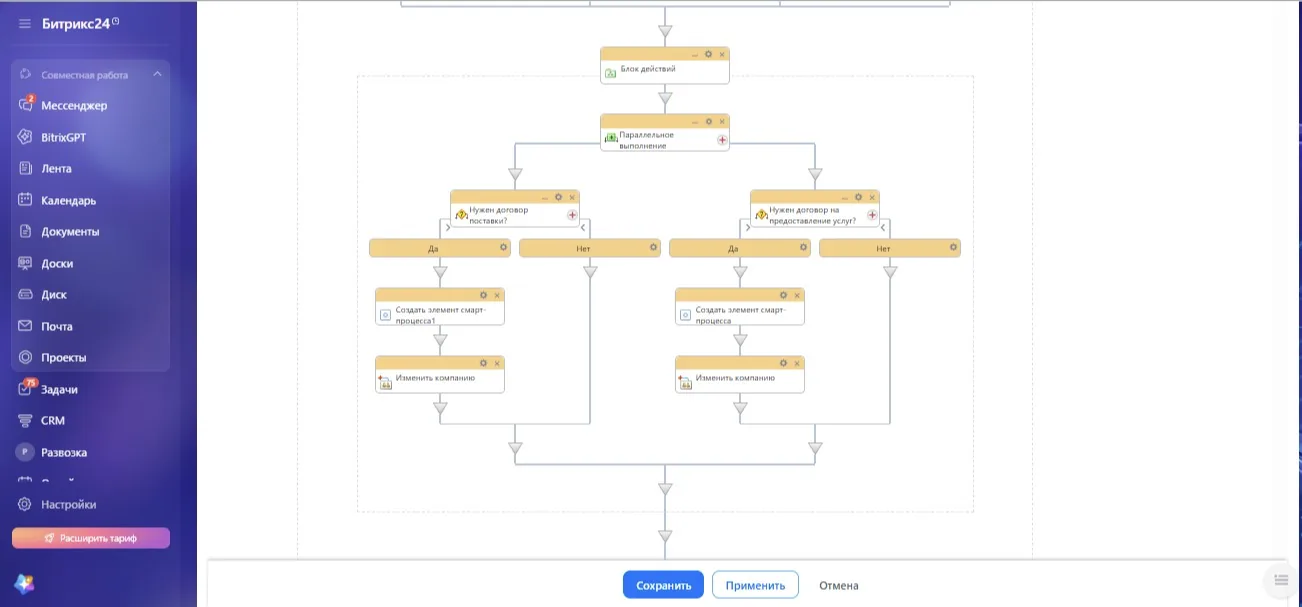Collapse the Нужен договор поставки? block
Screen dimensions: 1302x607
click(x=544, y=197)
